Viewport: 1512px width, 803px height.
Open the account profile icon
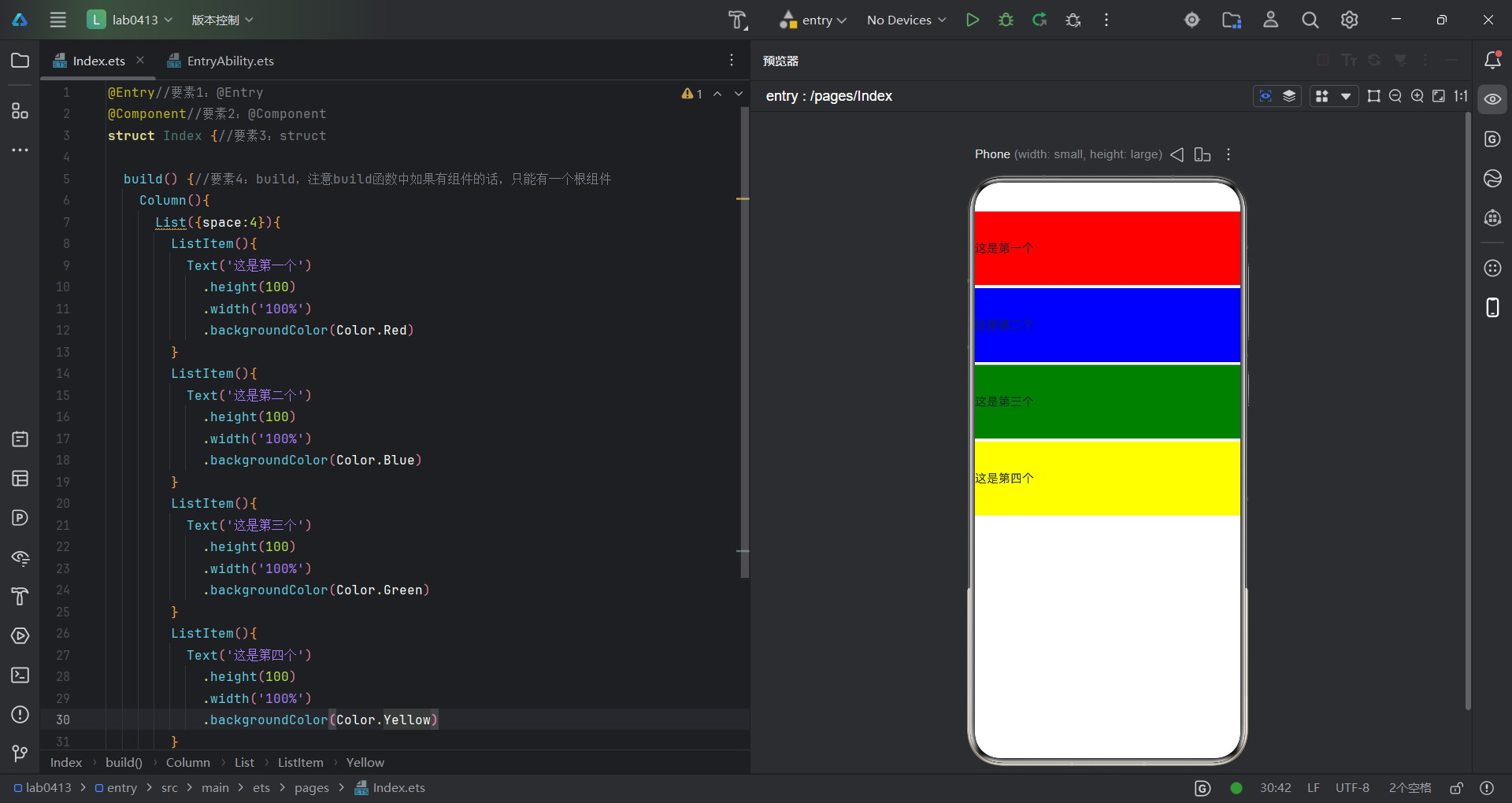[x=1271, y=20]
